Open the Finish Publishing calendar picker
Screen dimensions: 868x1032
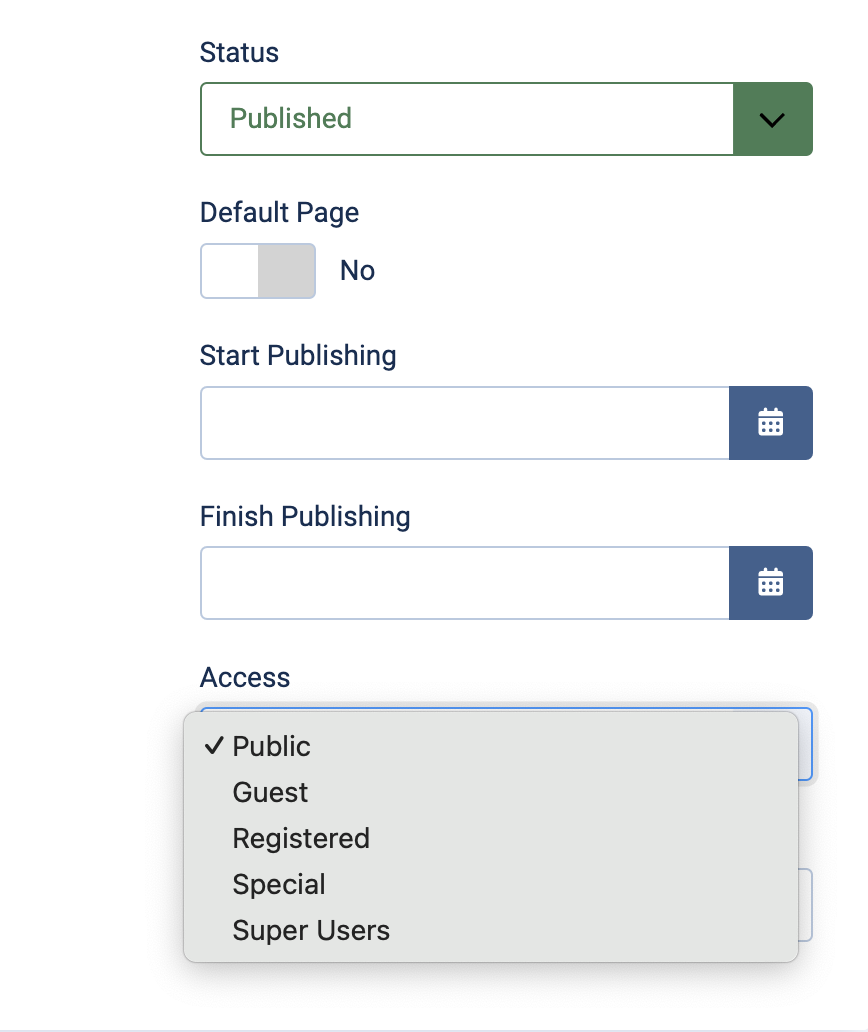tap(770, 583)
